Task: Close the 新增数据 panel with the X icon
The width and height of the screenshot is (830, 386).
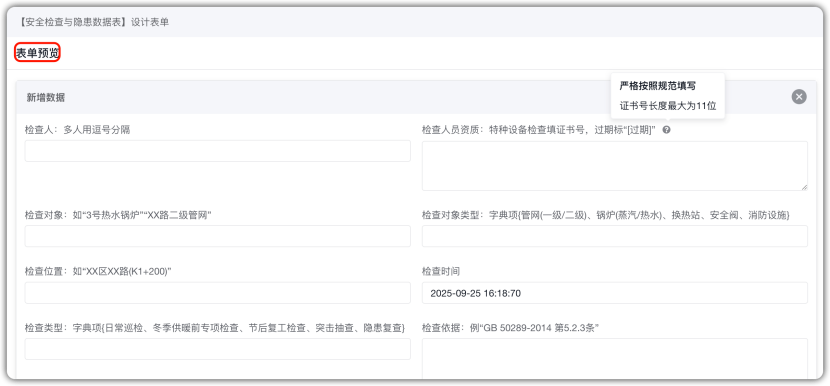Action: pyautogui.click(x=799, y=96)
